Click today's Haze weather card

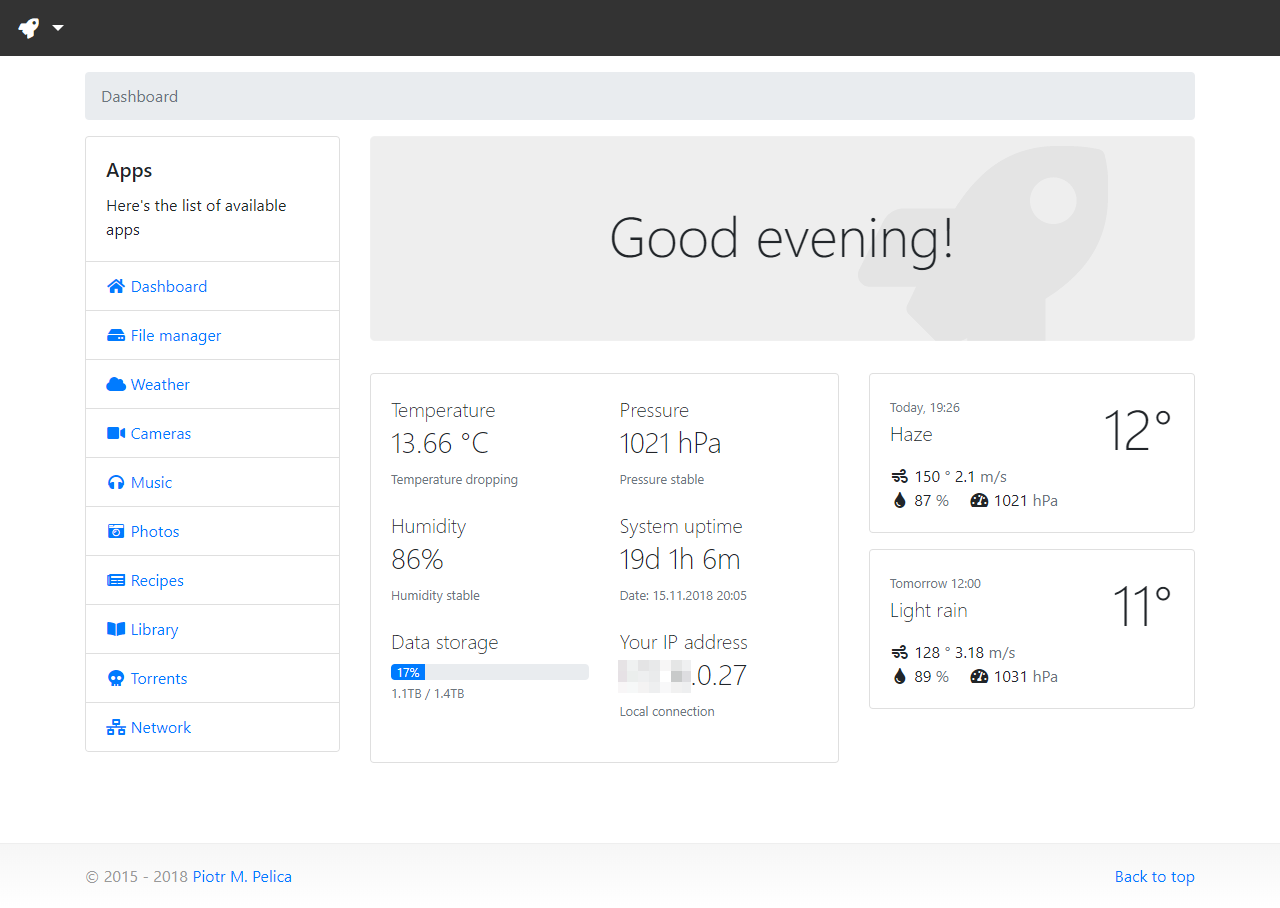coord(1031,453)
